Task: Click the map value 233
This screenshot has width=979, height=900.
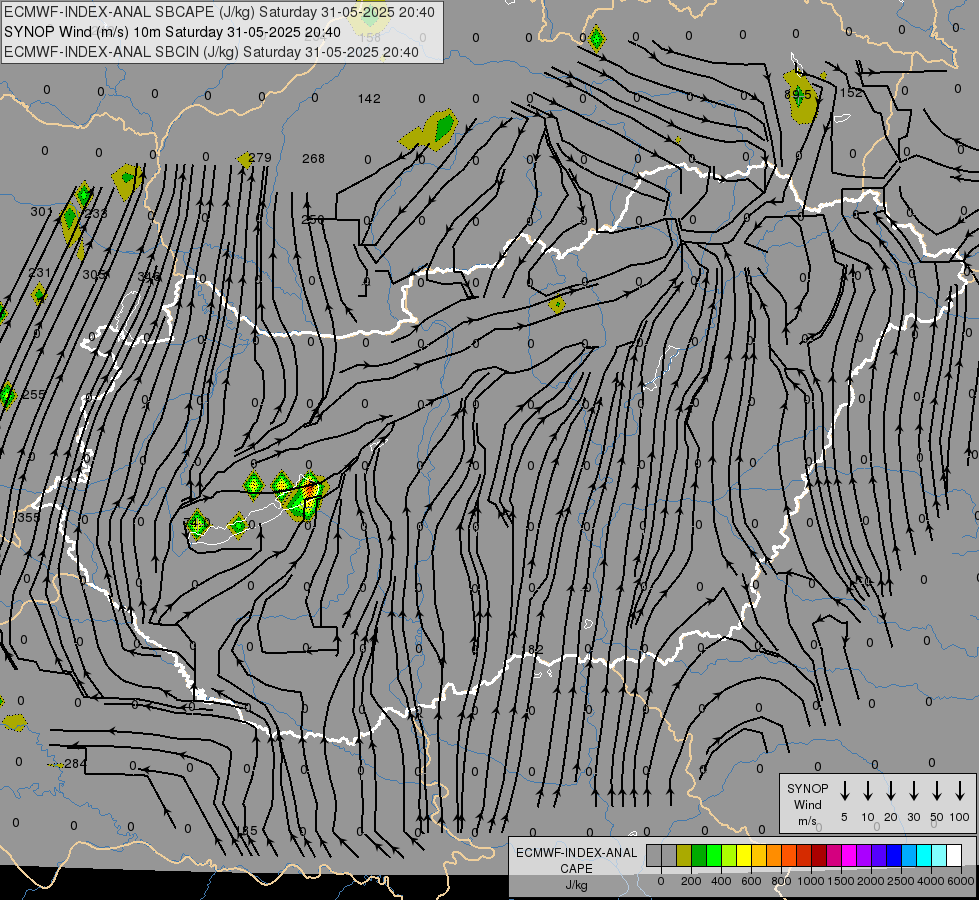Action: tap(96, 214)
